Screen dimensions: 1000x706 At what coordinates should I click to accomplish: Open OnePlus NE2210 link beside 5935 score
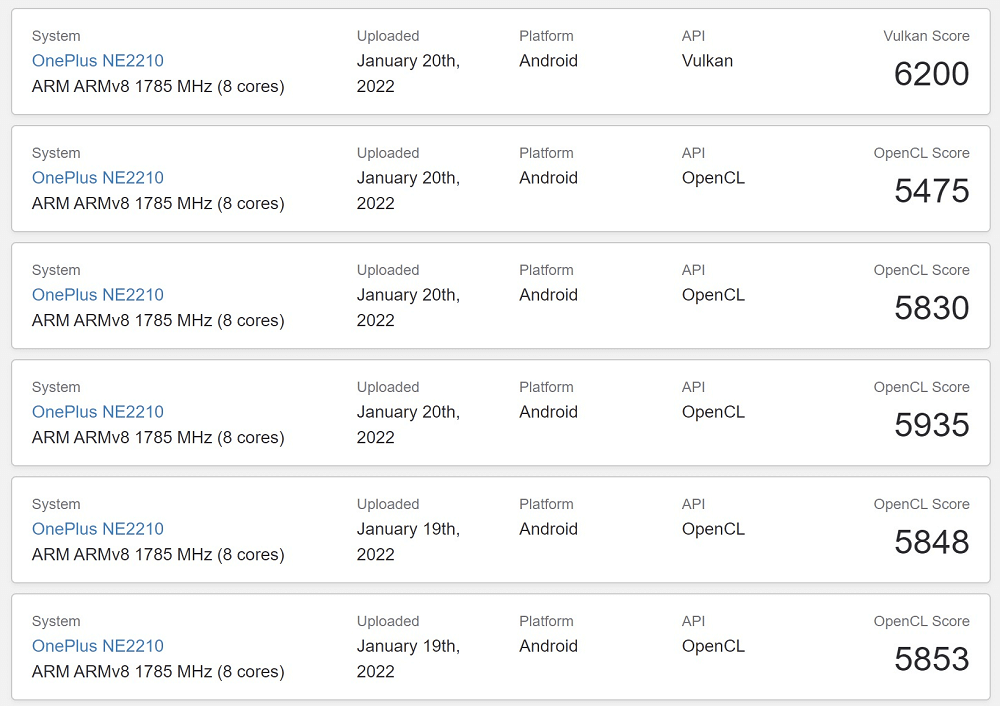tap(98, 412)
